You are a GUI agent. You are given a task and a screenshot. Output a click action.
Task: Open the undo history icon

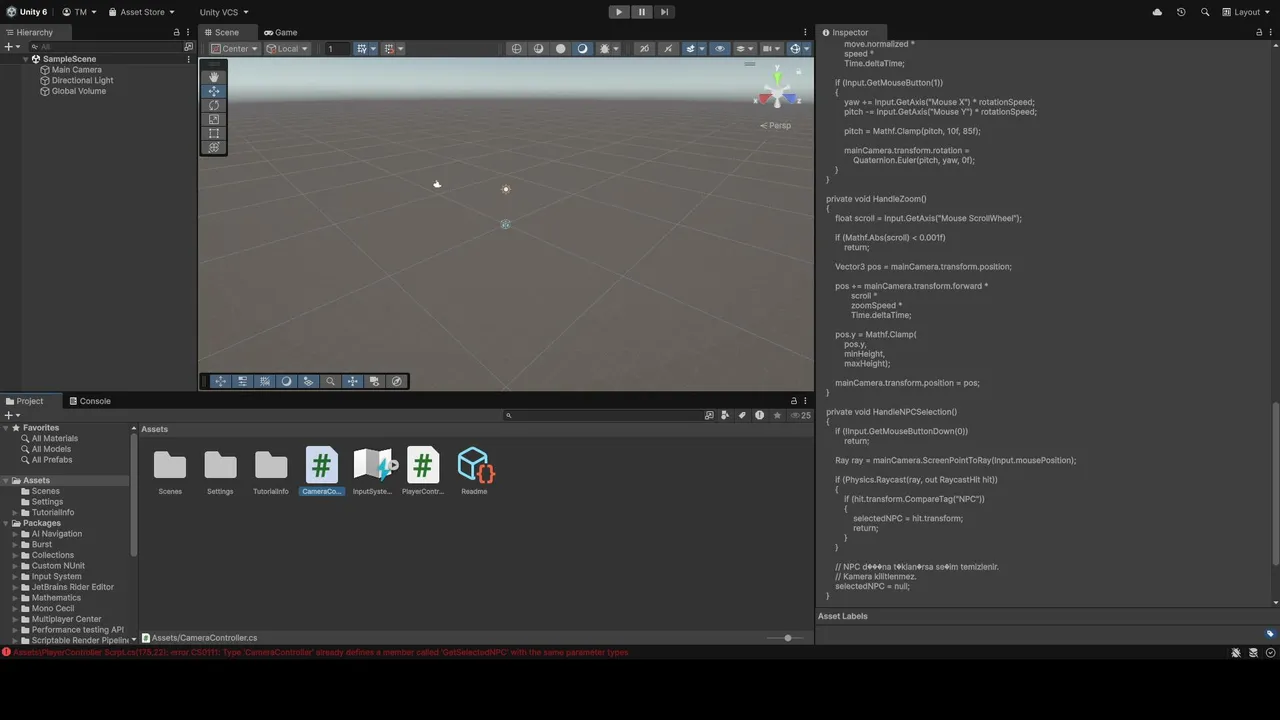coord(1181,12)
